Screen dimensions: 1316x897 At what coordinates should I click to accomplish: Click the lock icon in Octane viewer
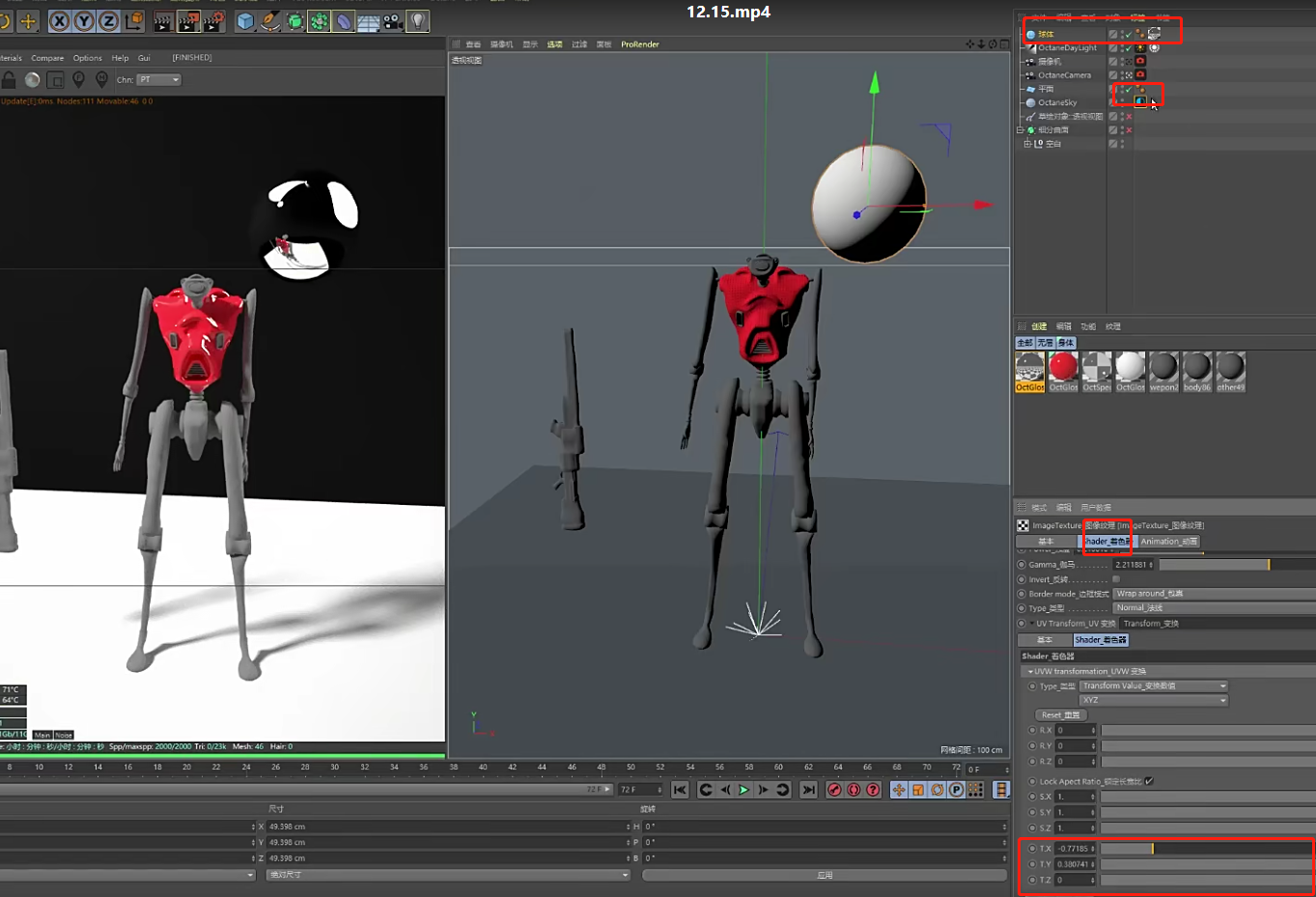(x=9, y=80)
